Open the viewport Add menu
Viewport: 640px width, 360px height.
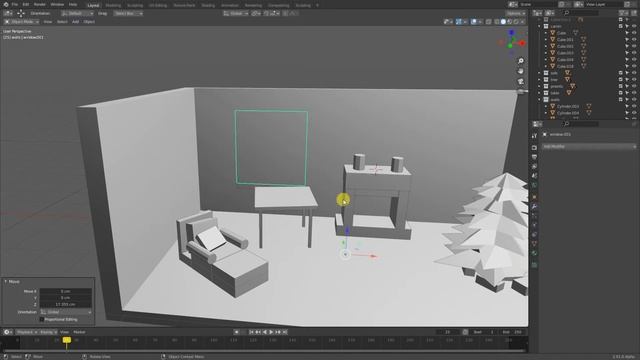(75, 22)
